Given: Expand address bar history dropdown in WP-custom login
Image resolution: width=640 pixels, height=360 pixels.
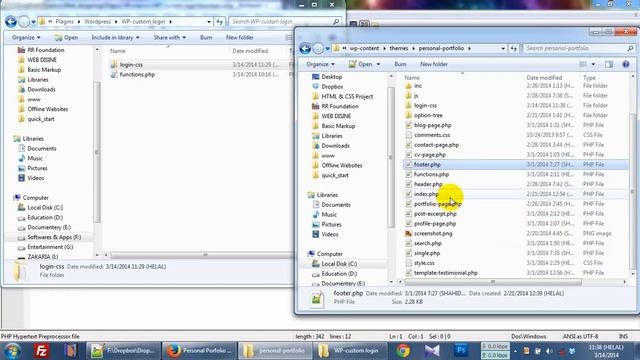Looking at the screenshot, I should click(x=209, y=21).
